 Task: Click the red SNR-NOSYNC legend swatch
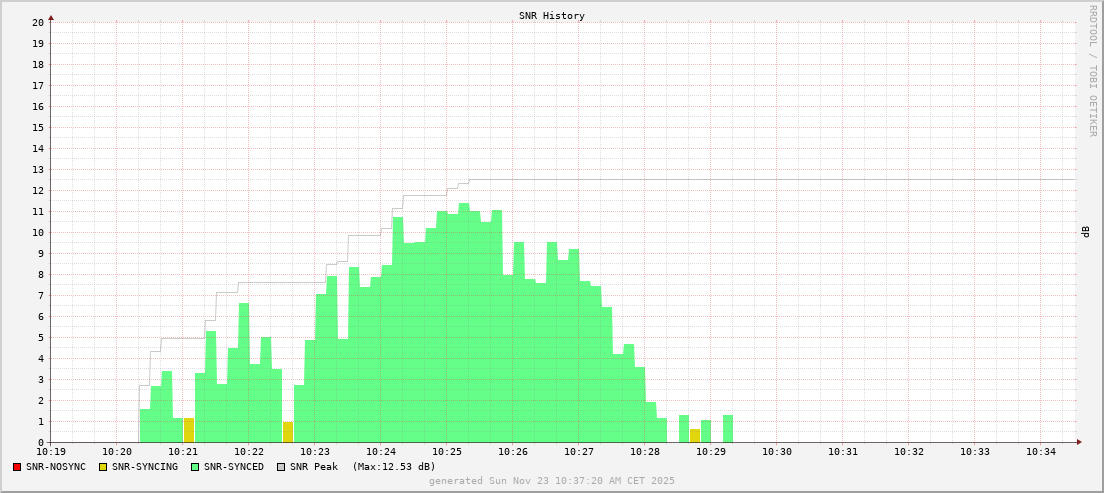(x=17, y=467)
